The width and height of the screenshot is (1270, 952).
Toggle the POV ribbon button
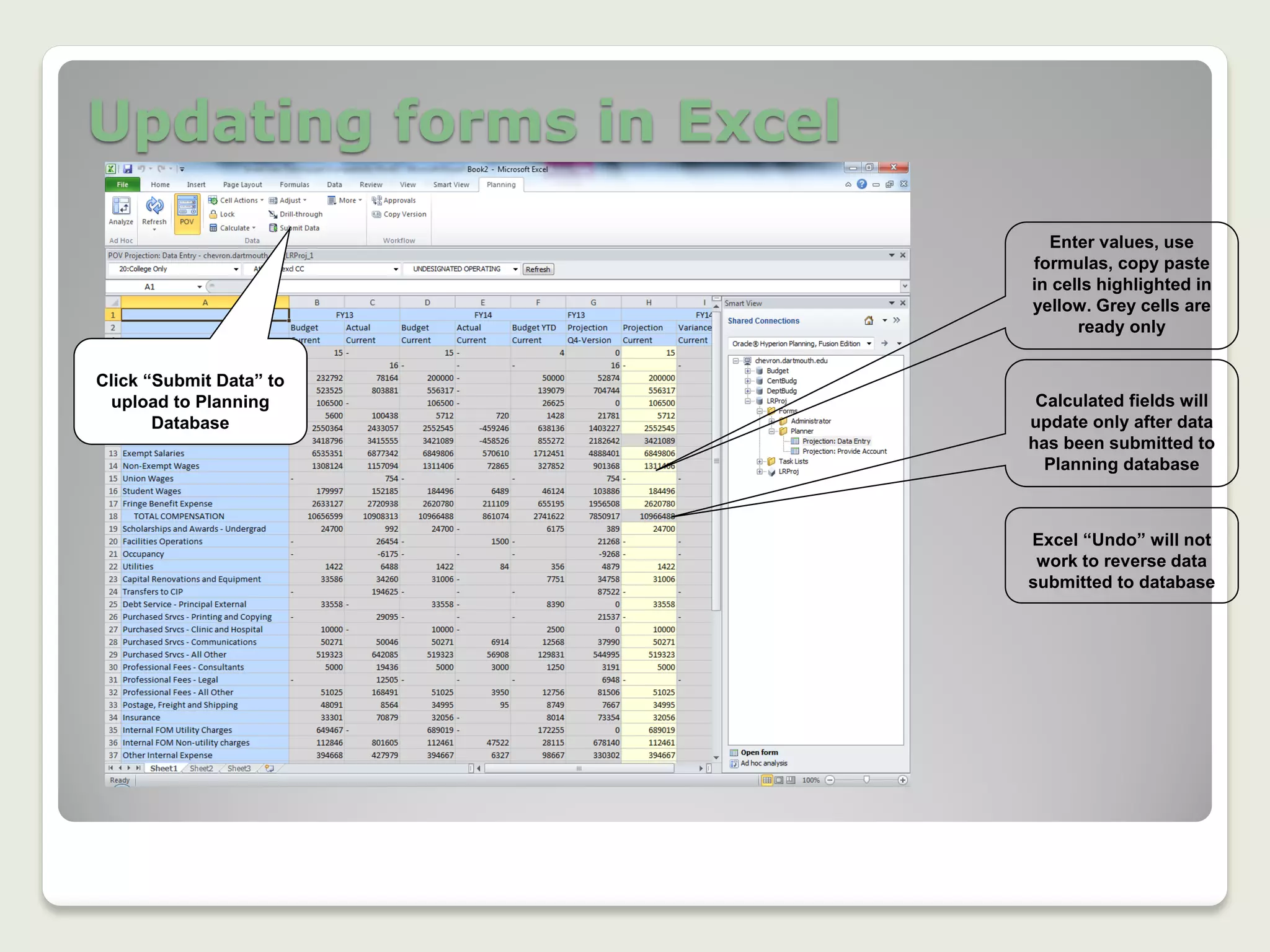187,213
